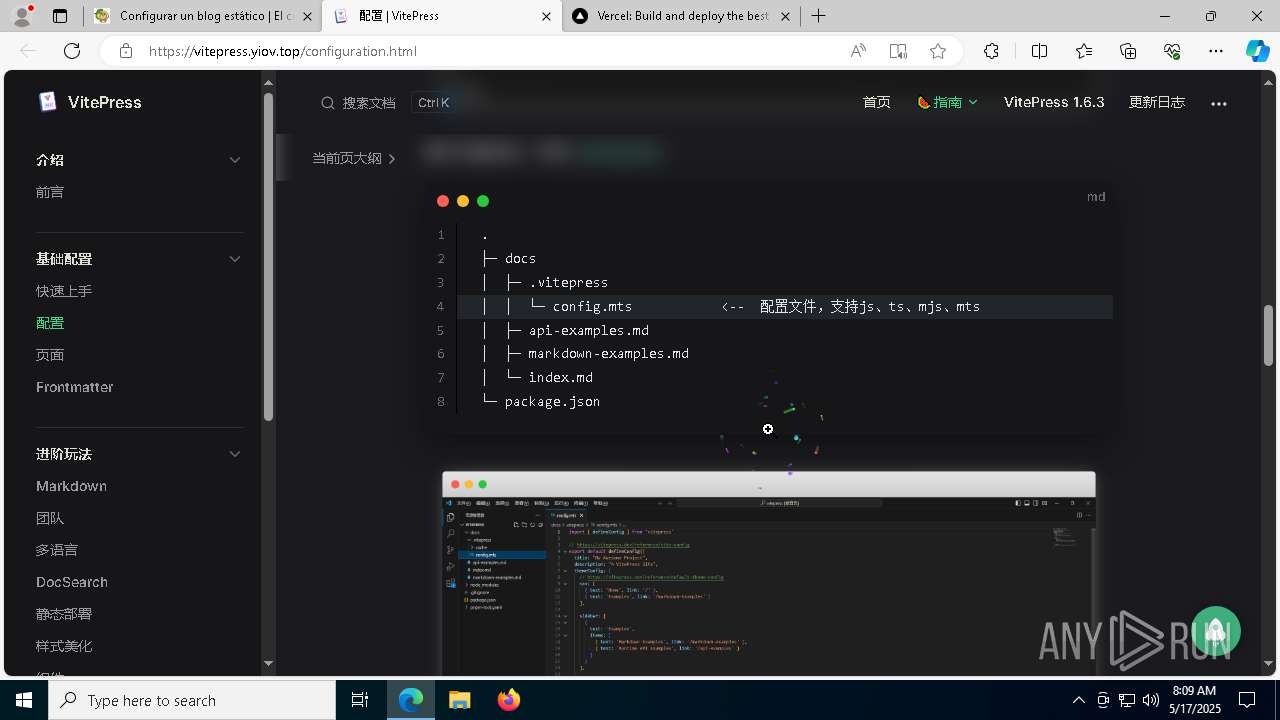Screen dimensions: 1280x720
Task: Open the search magnifier icon
Action: coord(328,103)
